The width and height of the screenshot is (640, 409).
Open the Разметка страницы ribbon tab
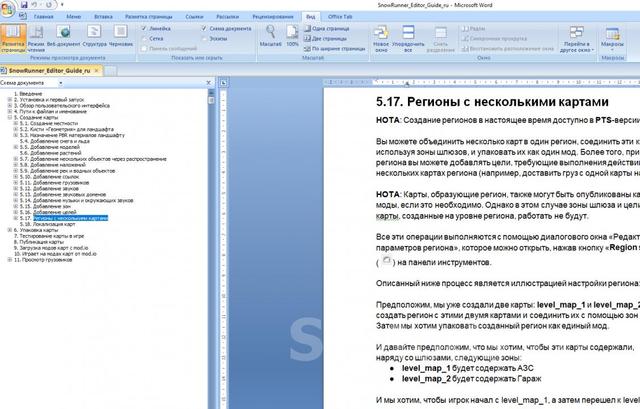click(149, 17)
